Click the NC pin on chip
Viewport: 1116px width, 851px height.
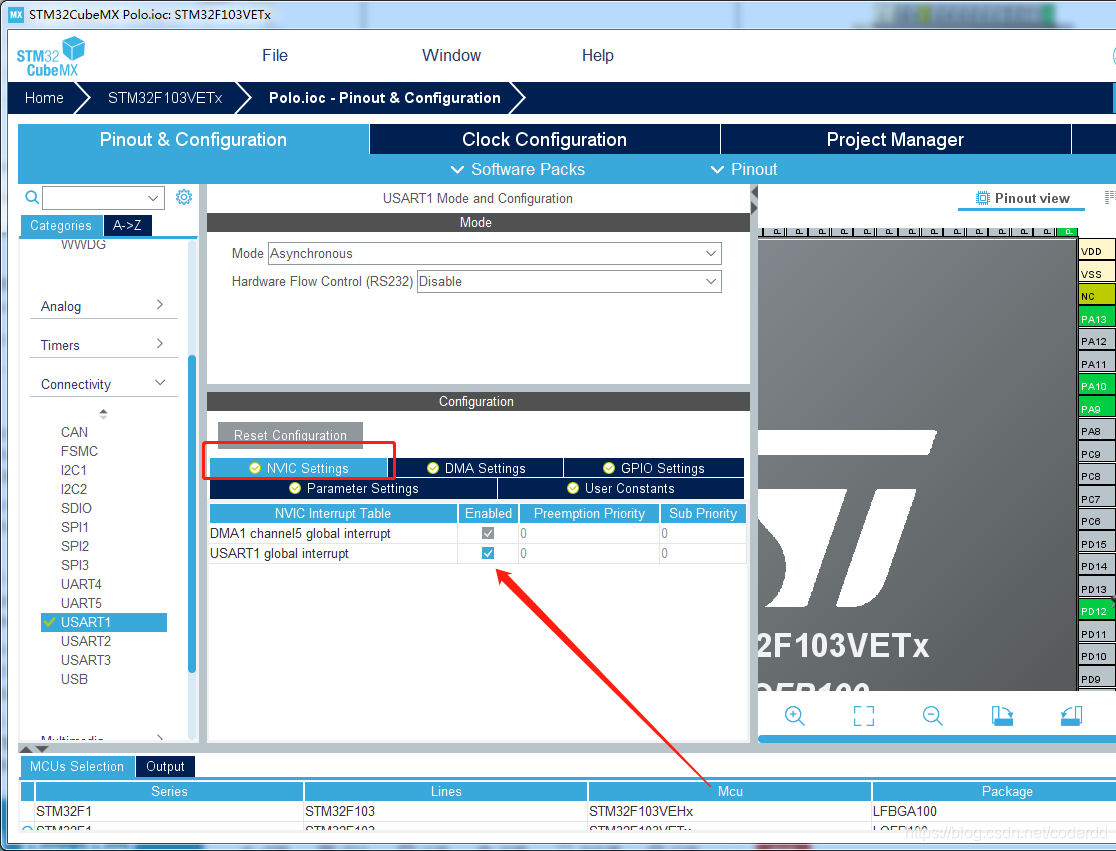click(1096, 296)
